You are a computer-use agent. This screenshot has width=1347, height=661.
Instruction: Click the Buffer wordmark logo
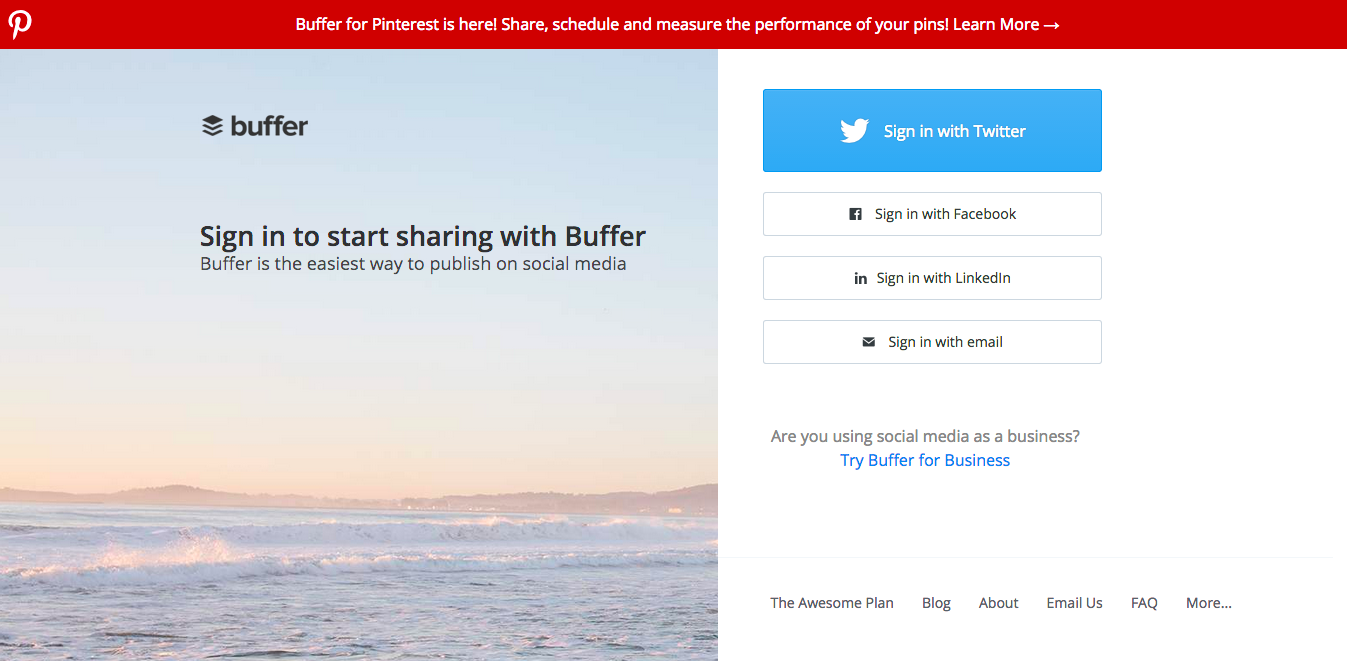pyautogui.click(x=268, y=126)
